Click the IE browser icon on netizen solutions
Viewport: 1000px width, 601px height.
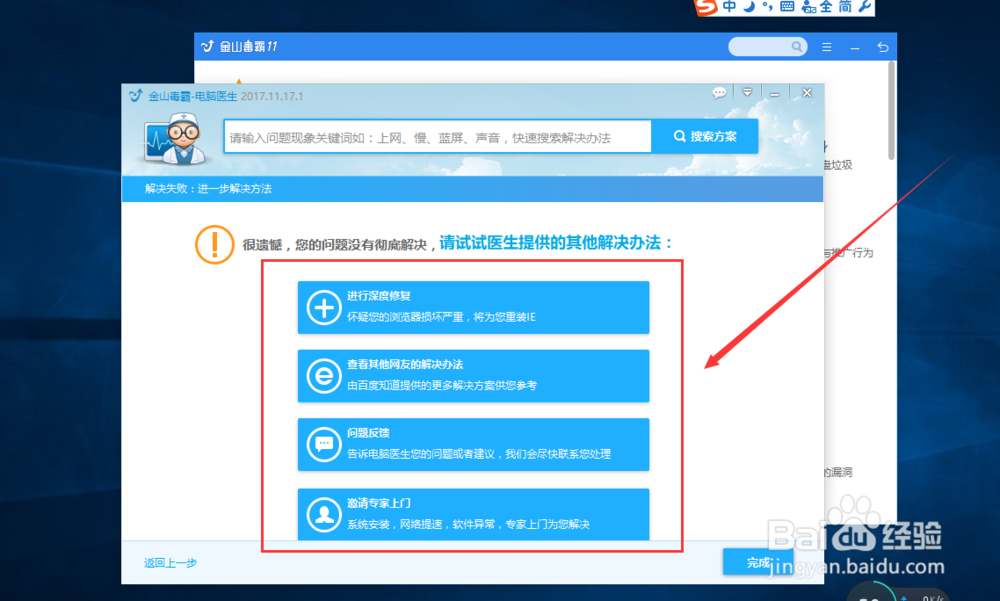click(324, 376)
